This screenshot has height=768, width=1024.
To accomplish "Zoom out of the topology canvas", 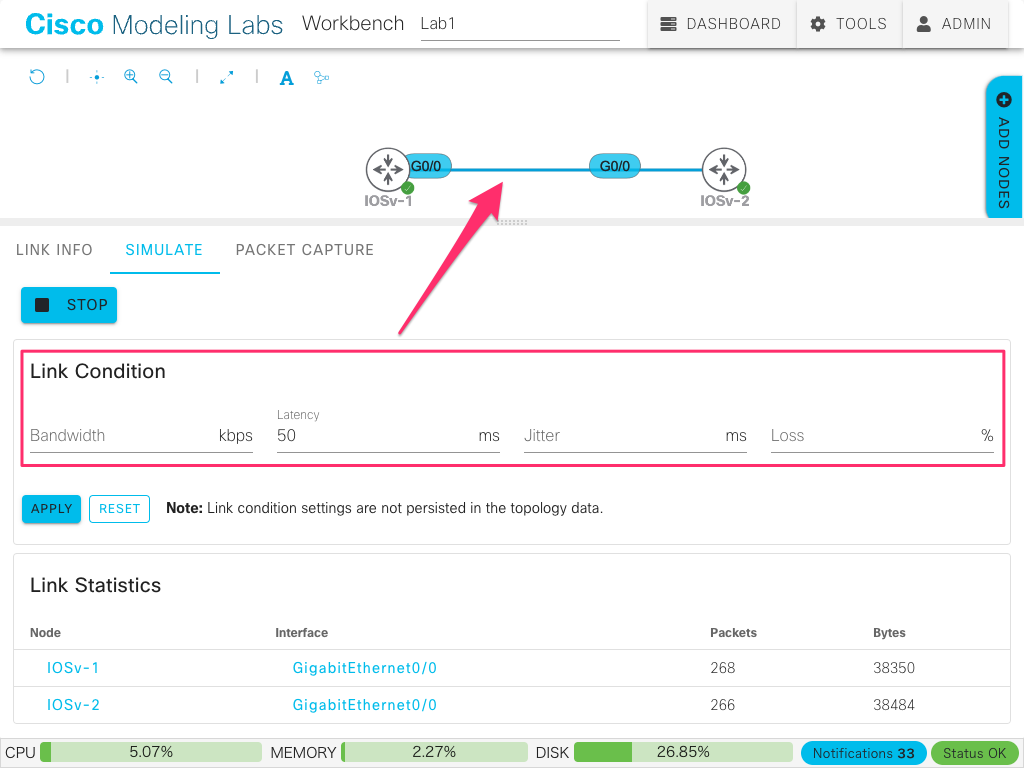I will [x=166, y=77].
